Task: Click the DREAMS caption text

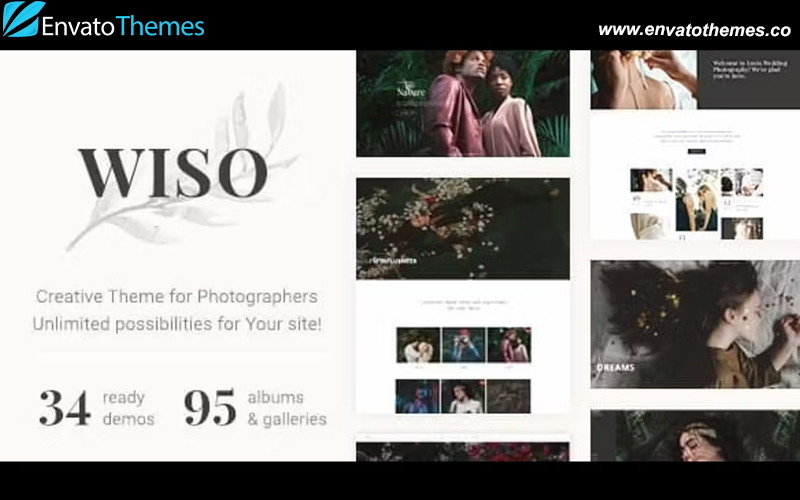Action: click(615, 367)
